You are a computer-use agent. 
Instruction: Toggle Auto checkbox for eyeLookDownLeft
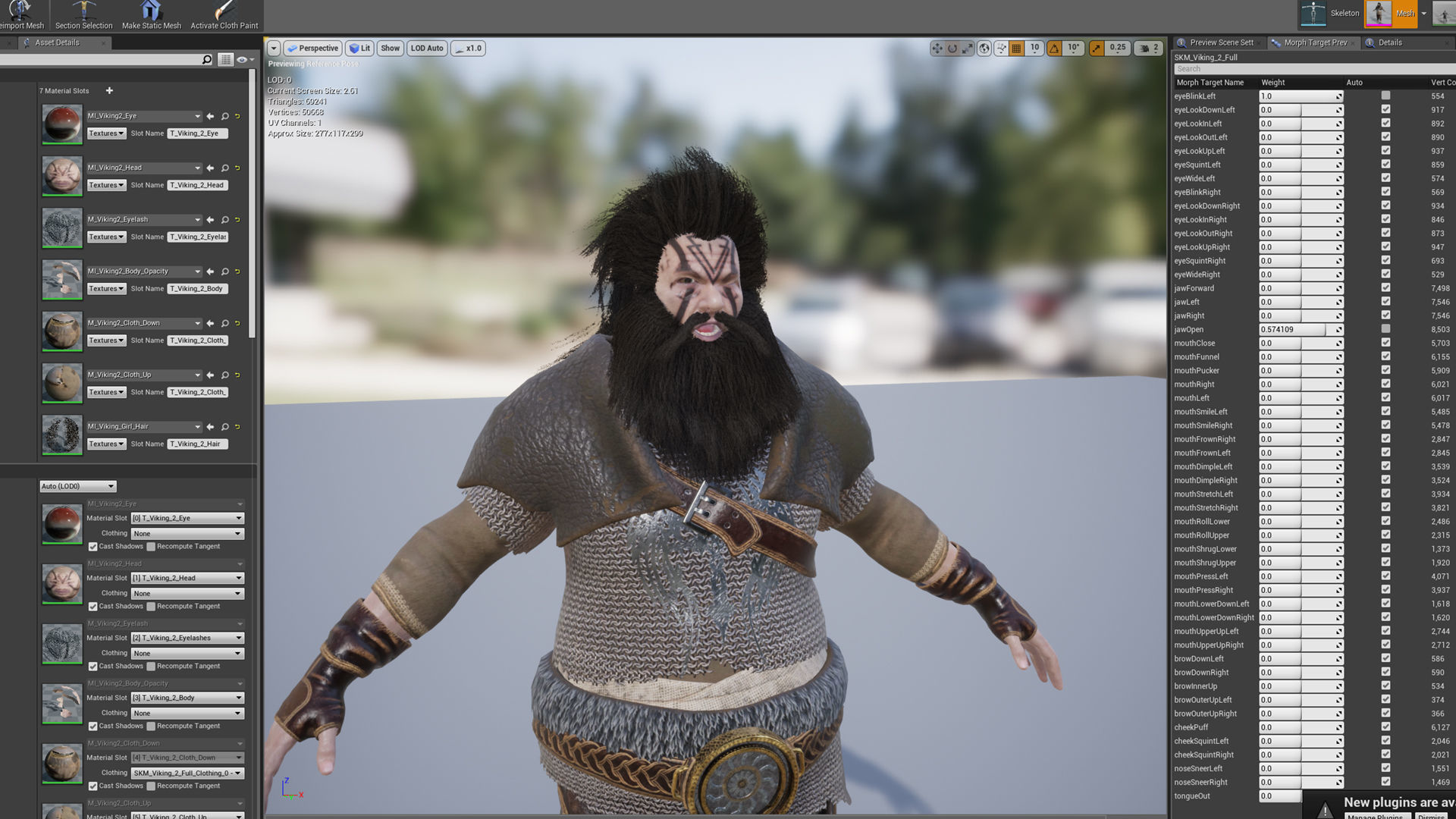tap(1385, 109)
